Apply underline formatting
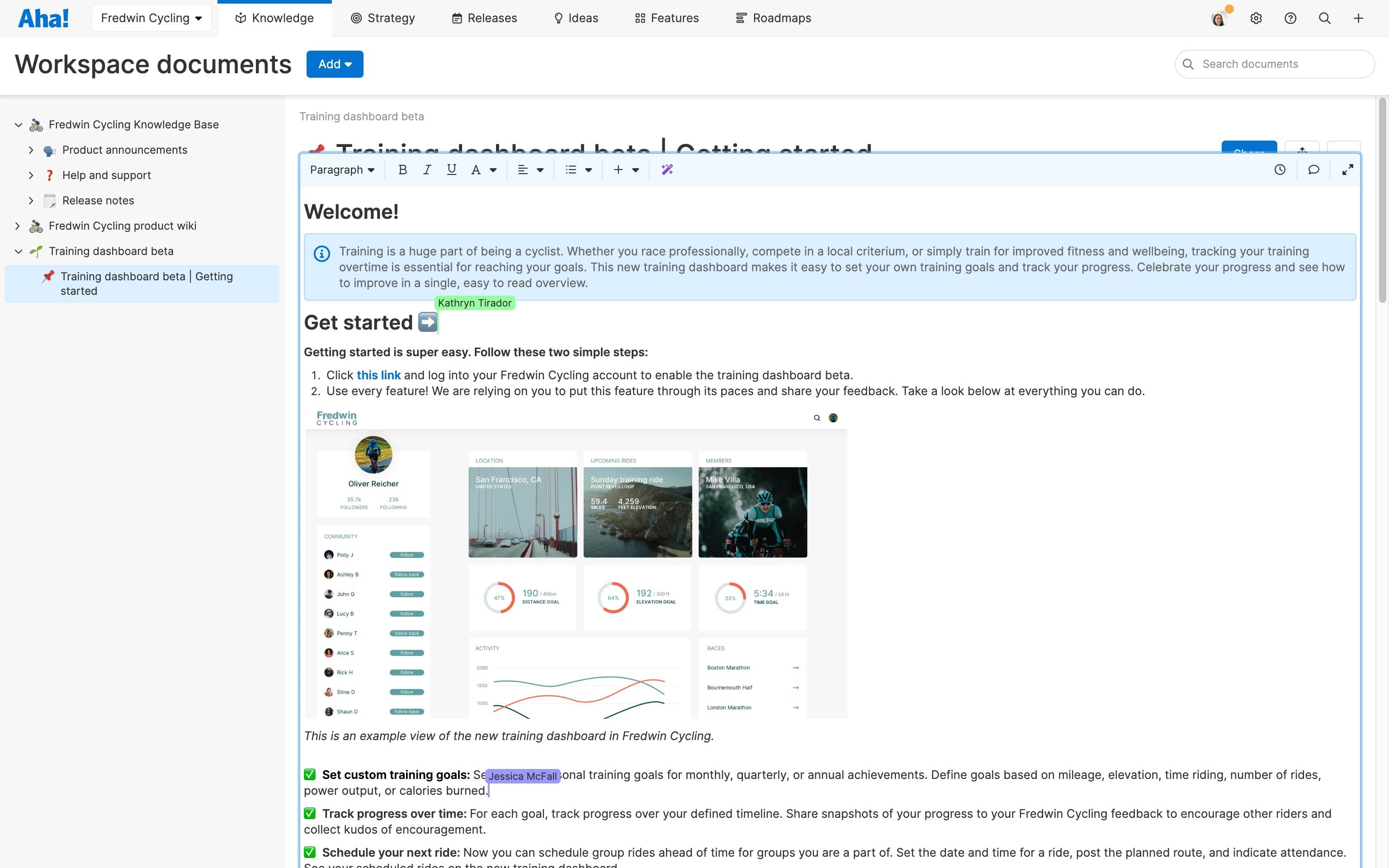 pyautogui.click(x=452, y=170)
